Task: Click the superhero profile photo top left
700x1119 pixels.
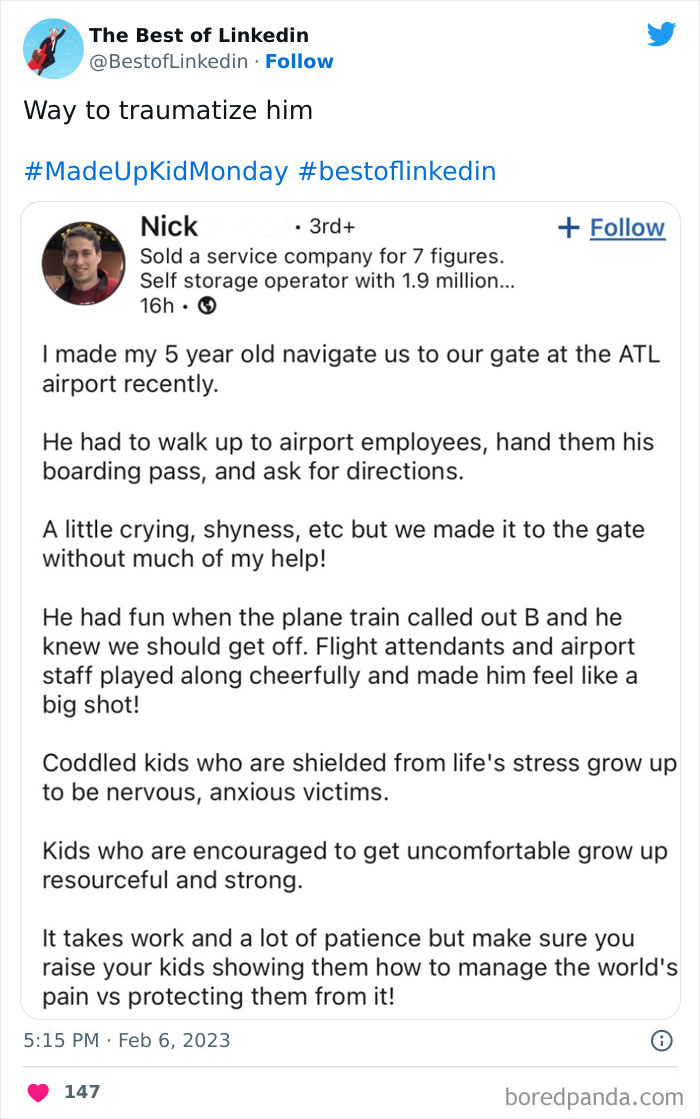Action: pos(52,47)
